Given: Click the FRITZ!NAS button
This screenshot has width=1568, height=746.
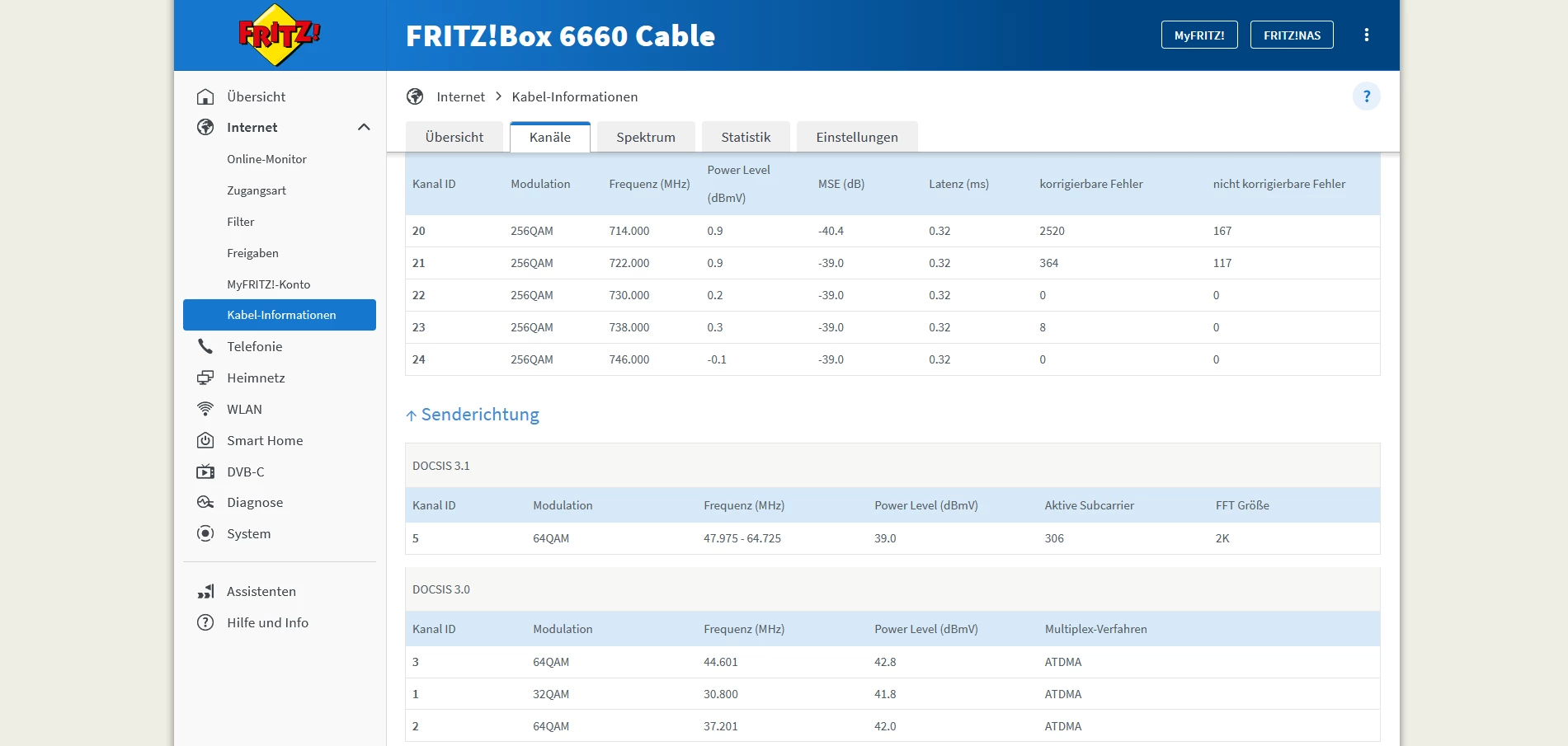Looking at the screenshot, I should tap(1292, 35).
